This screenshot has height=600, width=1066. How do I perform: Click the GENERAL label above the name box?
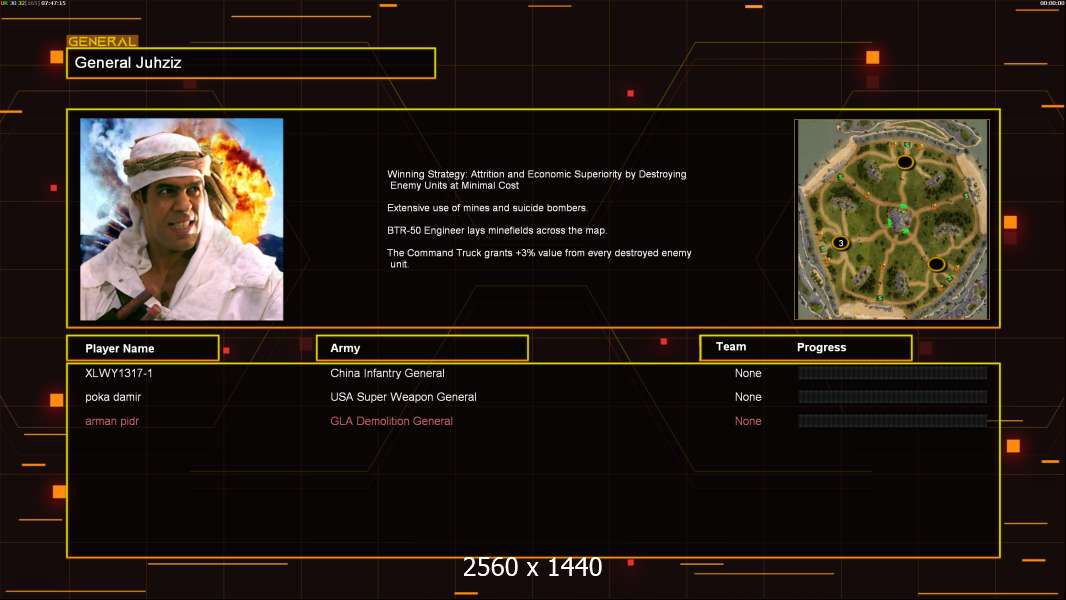(103, 41)
